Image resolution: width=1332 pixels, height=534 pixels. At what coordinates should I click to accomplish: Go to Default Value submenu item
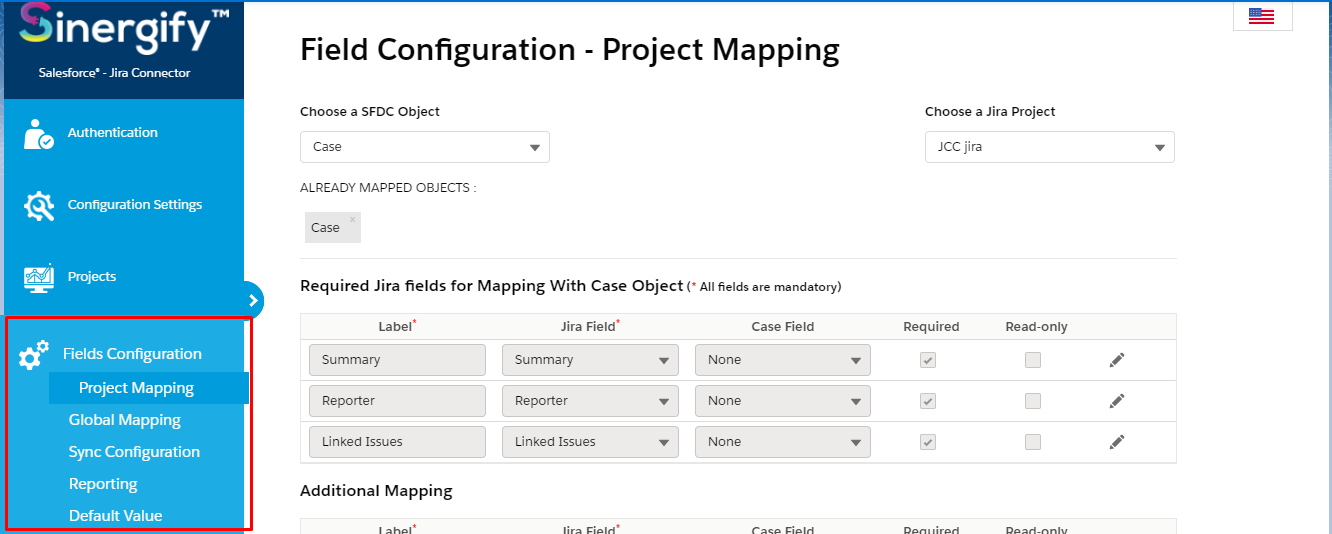pyautogui.click(x=115, y=516)
